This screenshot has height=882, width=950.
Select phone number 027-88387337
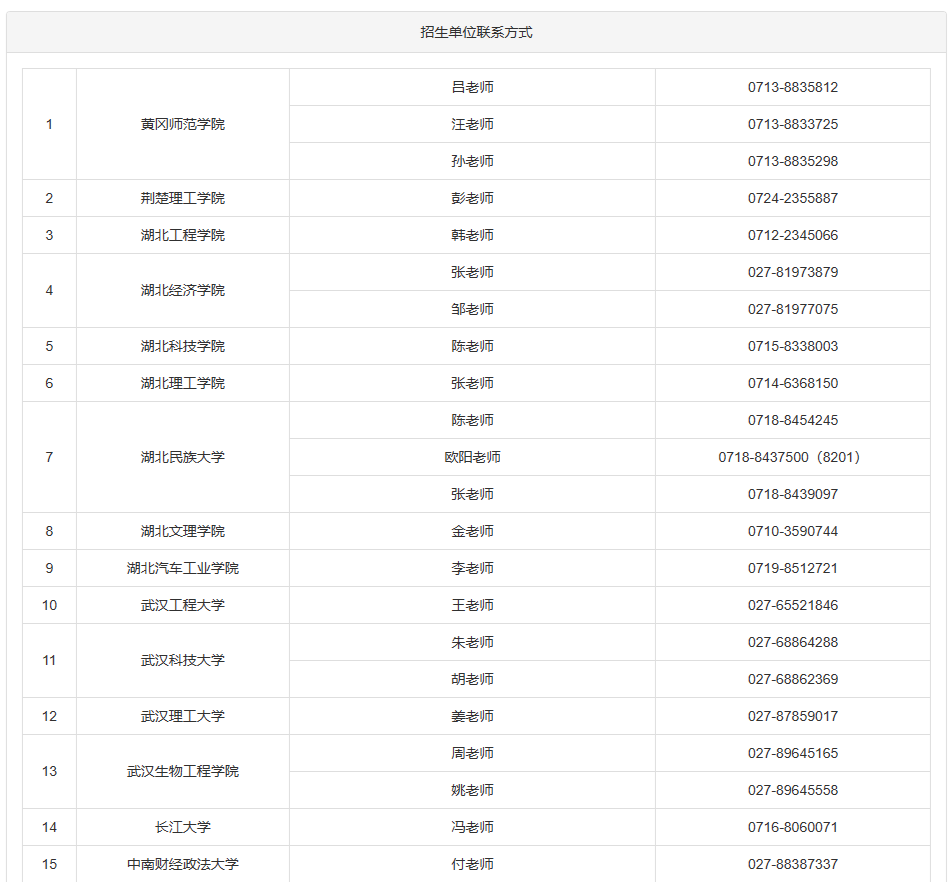click(x=792, y=864)
